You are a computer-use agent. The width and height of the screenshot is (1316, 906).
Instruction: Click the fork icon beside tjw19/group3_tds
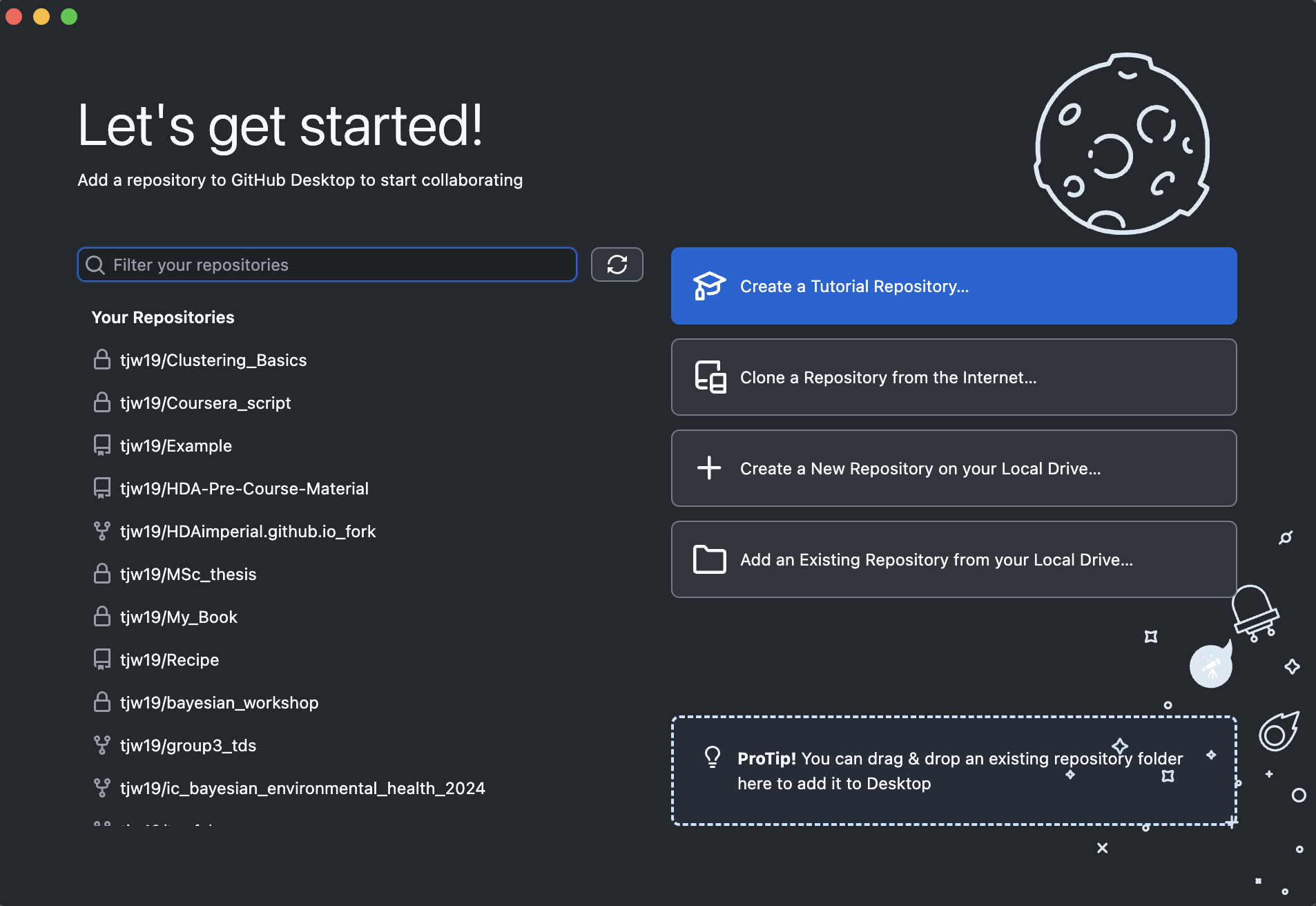102,745
